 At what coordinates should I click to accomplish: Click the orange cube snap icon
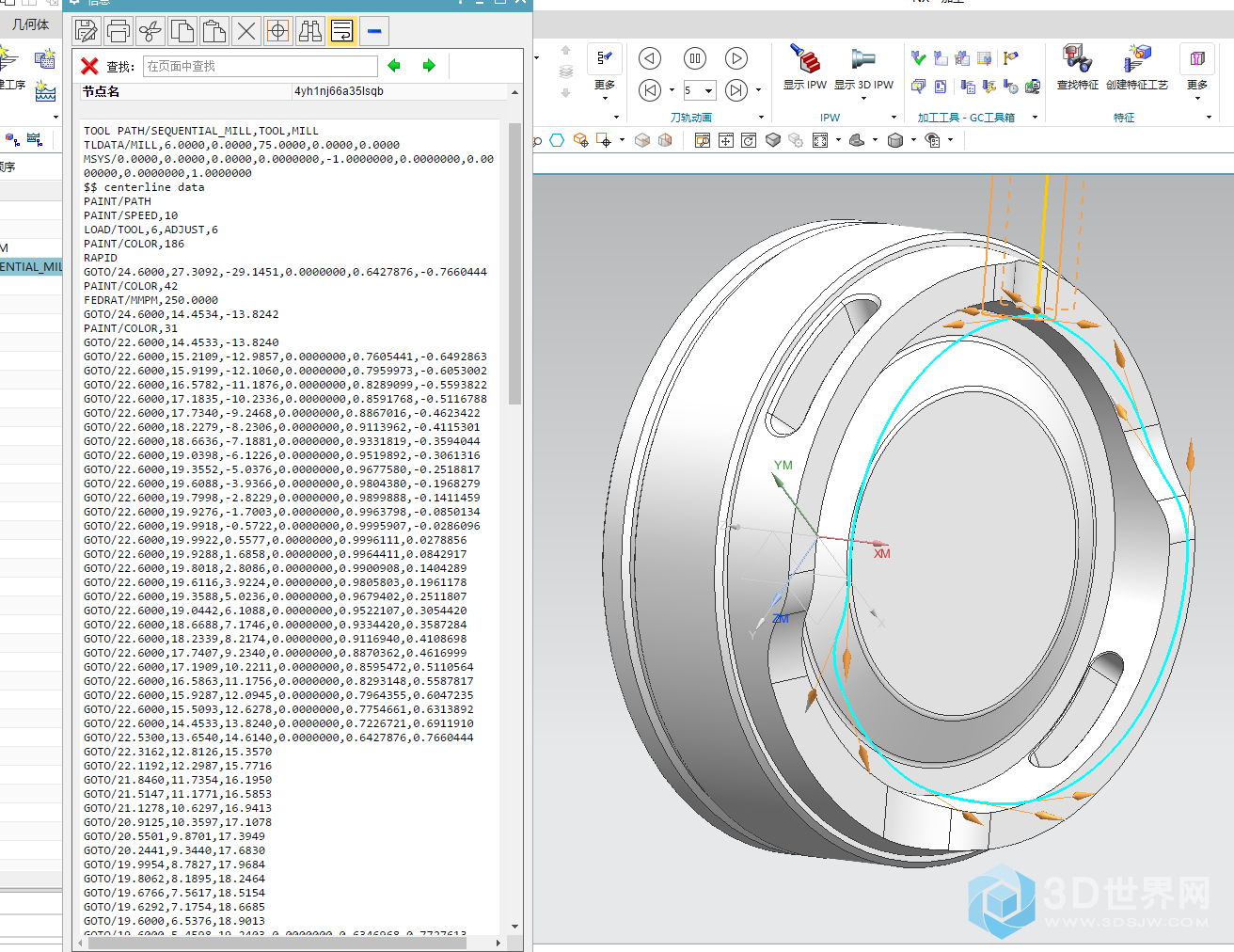(580, 140)
